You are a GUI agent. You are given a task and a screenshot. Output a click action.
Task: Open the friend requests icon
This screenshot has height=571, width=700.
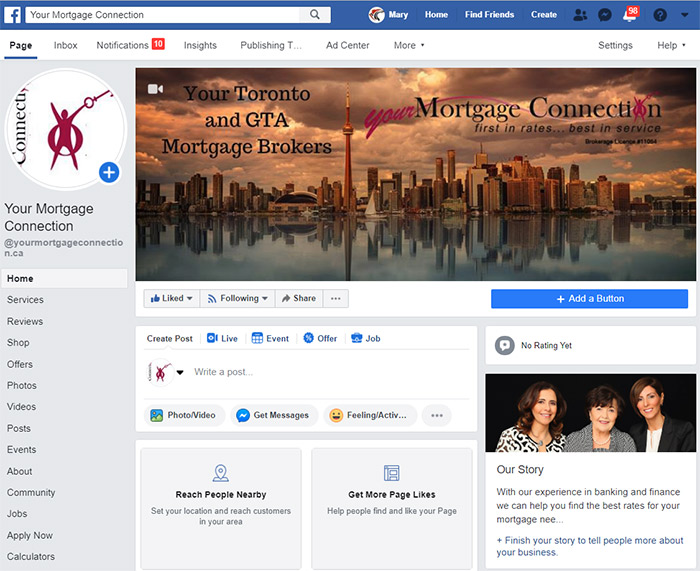(x=580, y=15)
